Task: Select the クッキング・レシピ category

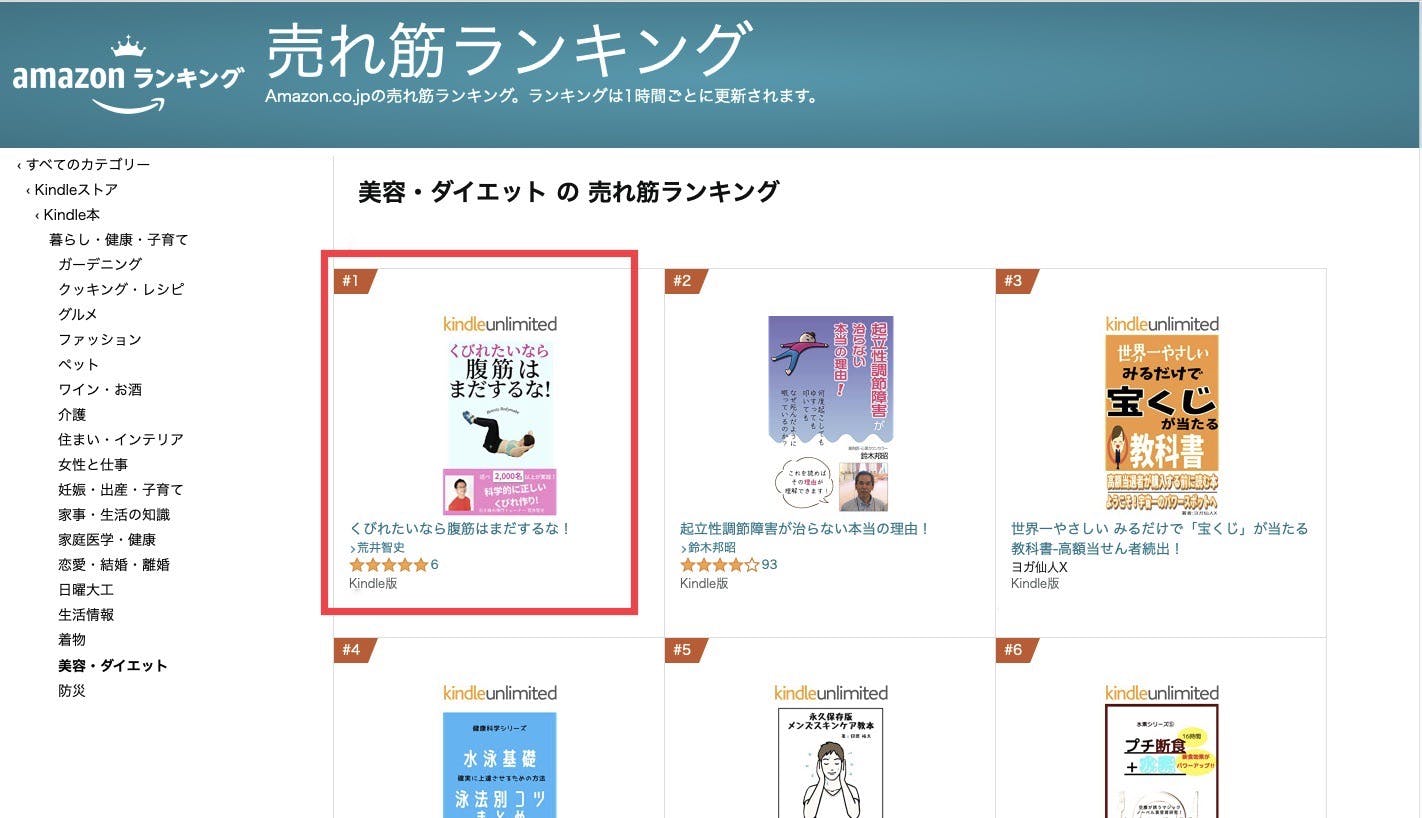Action: 121,289
